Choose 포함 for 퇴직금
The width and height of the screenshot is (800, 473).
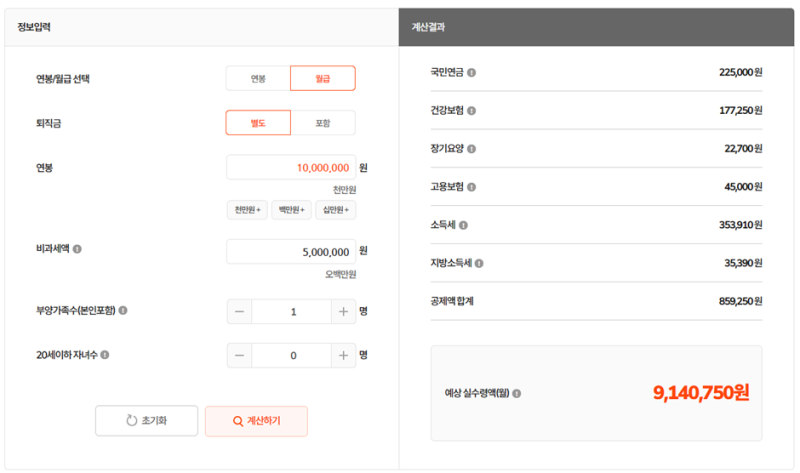[322, 123]
